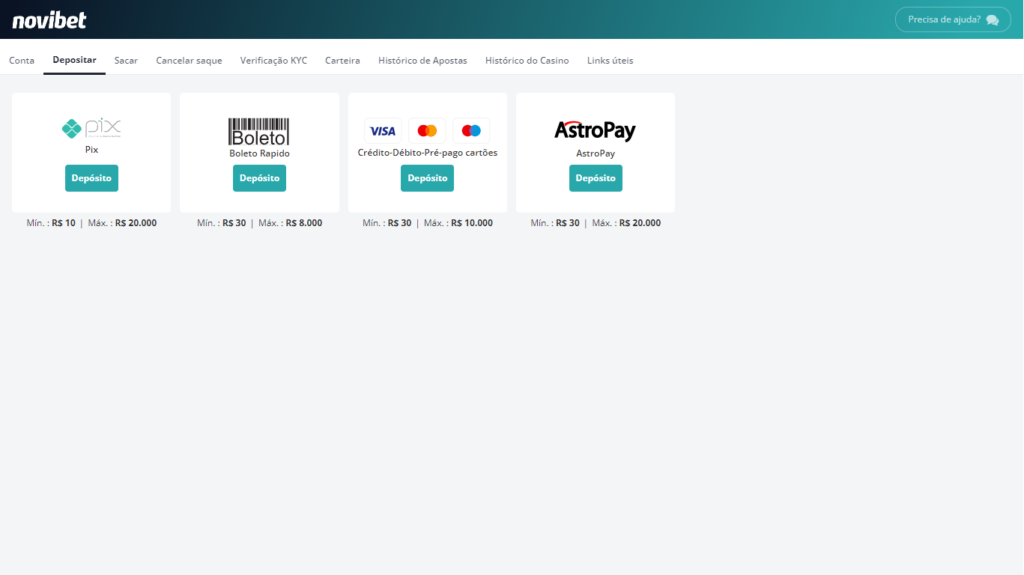Open the Carteira tab
1024x575 pixels.
[x=342, y=60]
